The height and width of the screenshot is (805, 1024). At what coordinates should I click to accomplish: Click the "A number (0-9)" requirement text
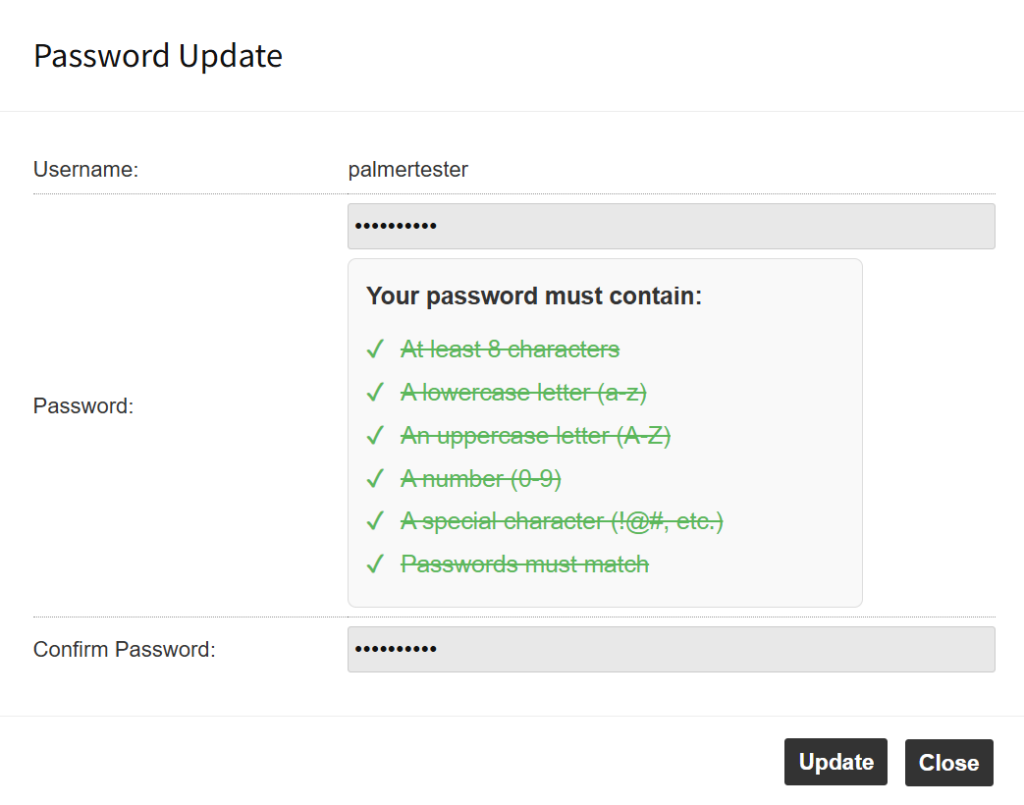[x=481, y=479]
